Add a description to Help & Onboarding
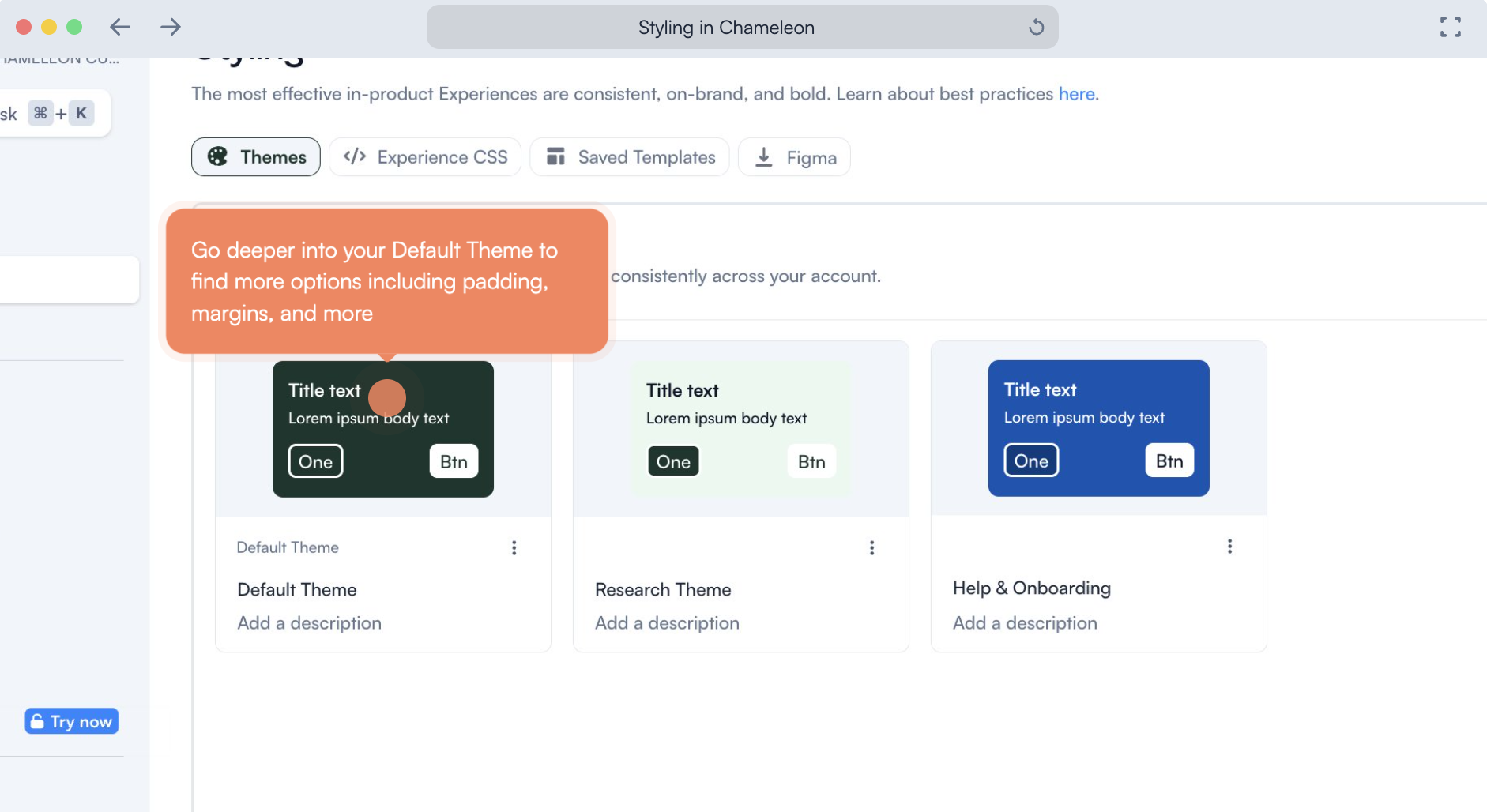The image size is (1487, 812). [x=1026, y=623]
